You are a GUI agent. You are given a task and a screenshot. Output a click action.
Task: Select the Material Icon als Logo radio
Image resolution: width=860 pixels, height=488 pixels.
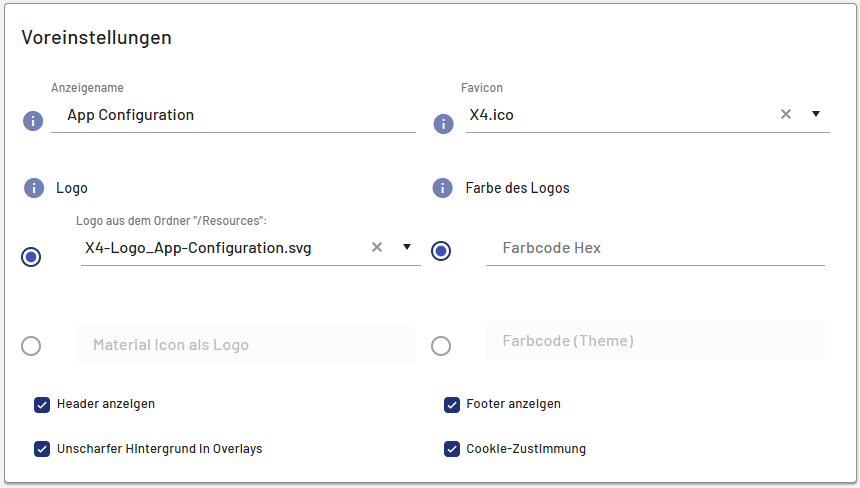pos(31,346)
